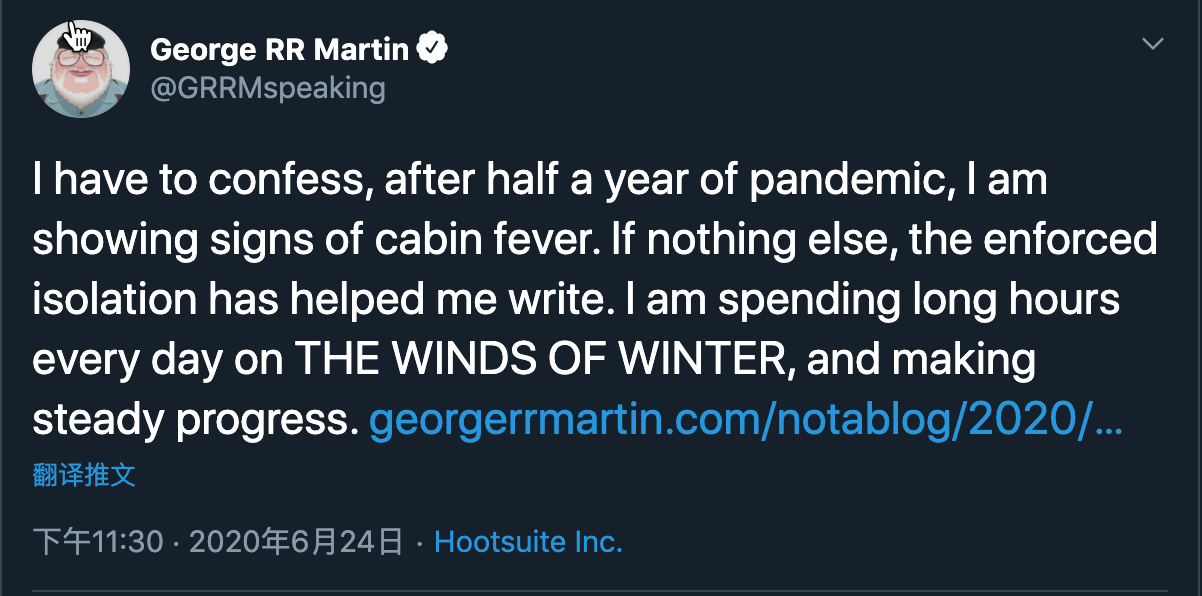Image resolution: width=1202 pixels, height=596 pixels.
Task: Click 翻译推文 to translate the tweet
Action: (x=84, y=475)
